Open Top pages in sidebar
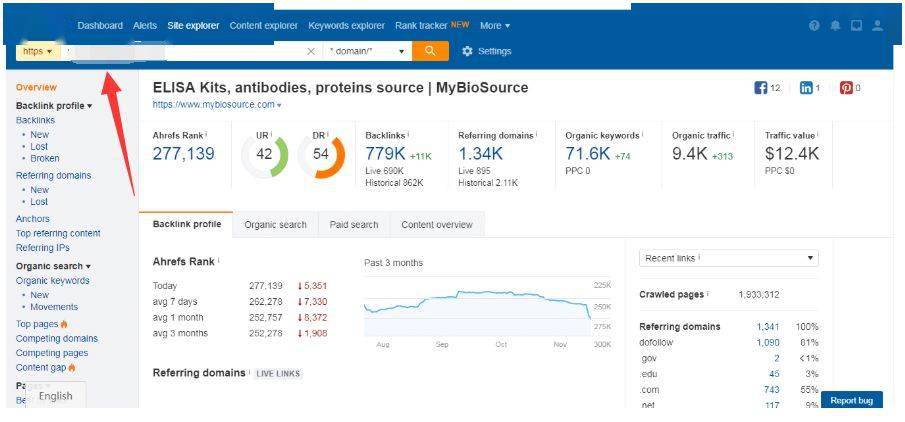The height and width of the screenshot is (422, 905). coord(37,324)
